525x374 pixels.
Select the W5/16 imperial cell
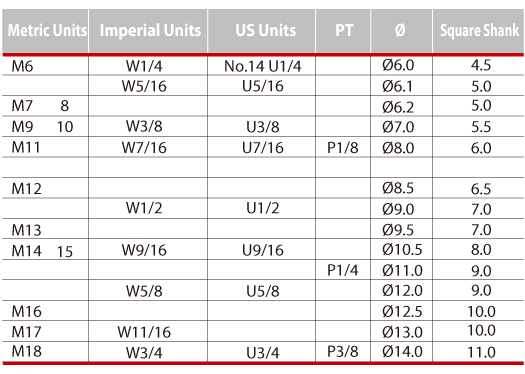pos(144,86)
